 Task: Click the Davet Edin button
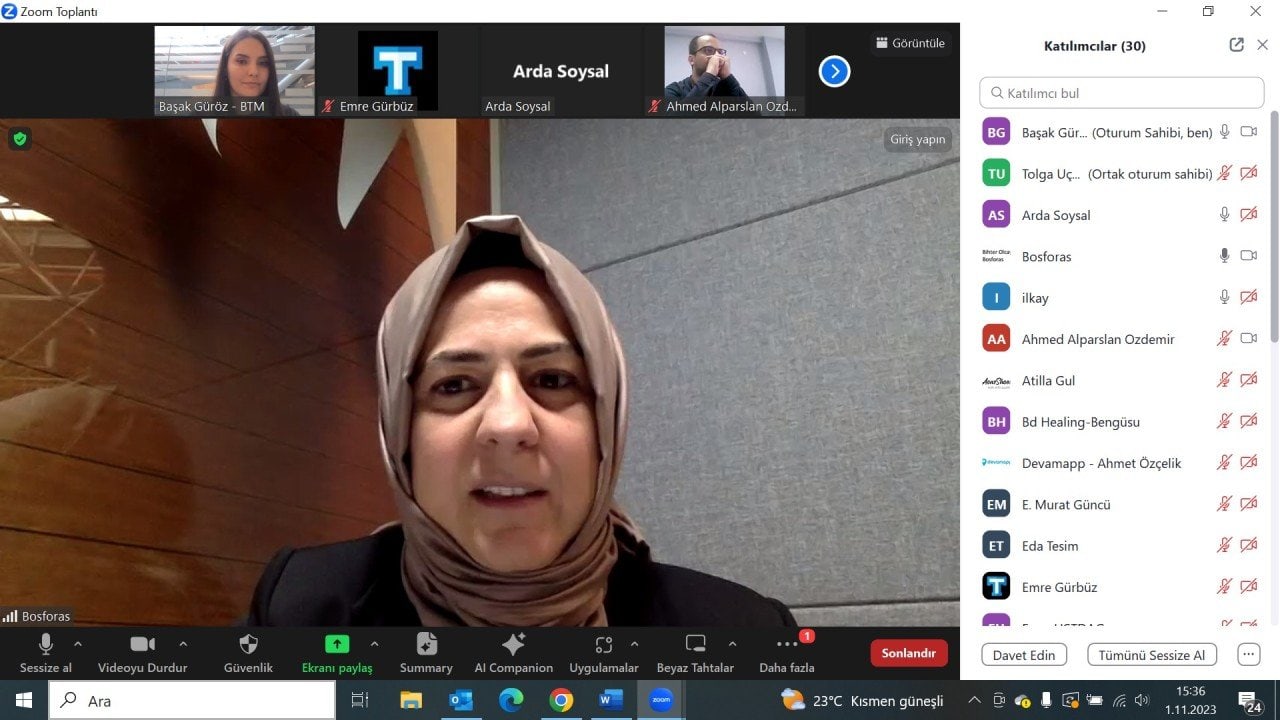[x=1023, y=655]
